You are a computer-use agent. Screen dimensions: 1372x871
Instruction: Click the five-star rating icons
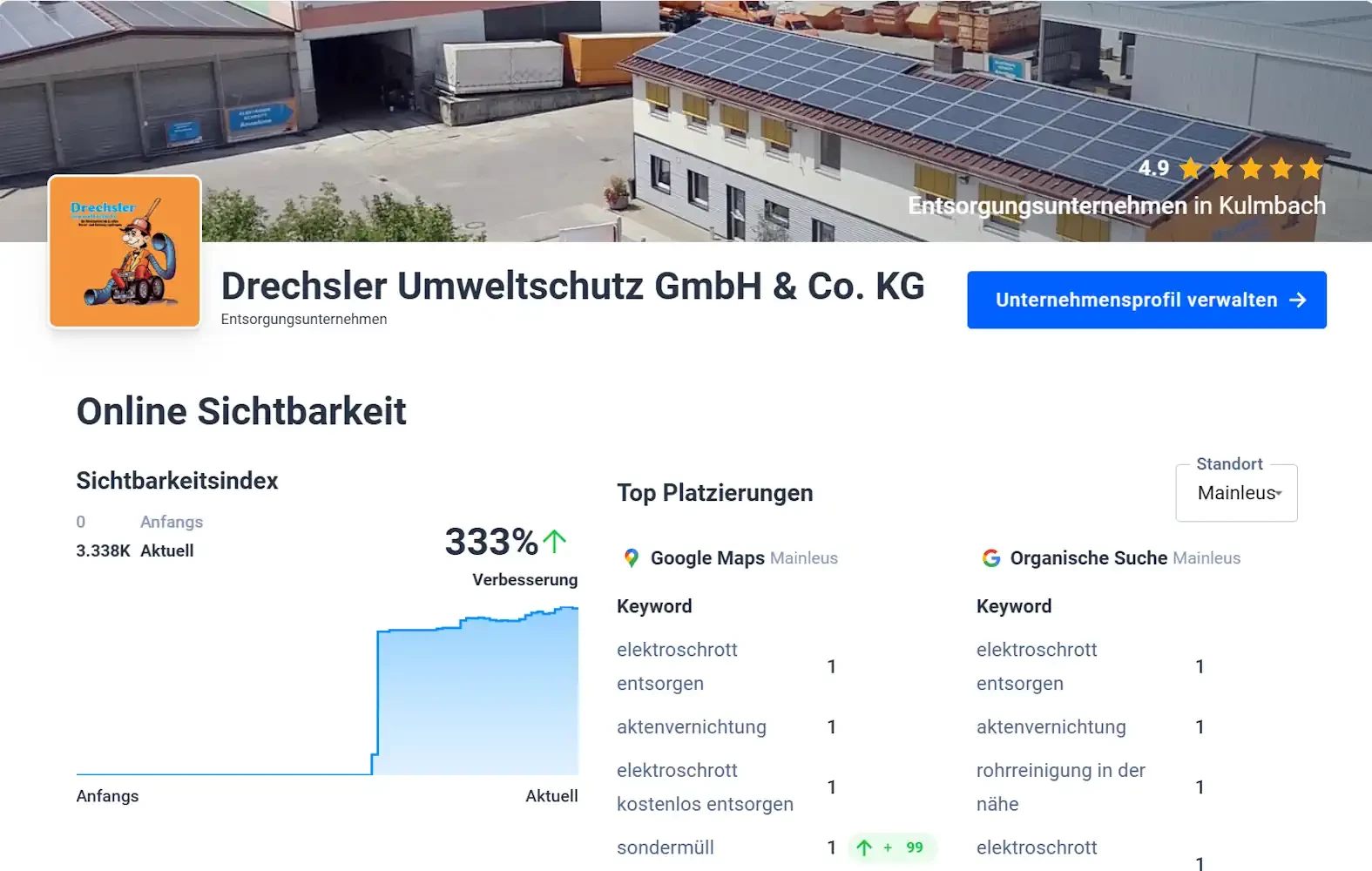point(1251,168)
